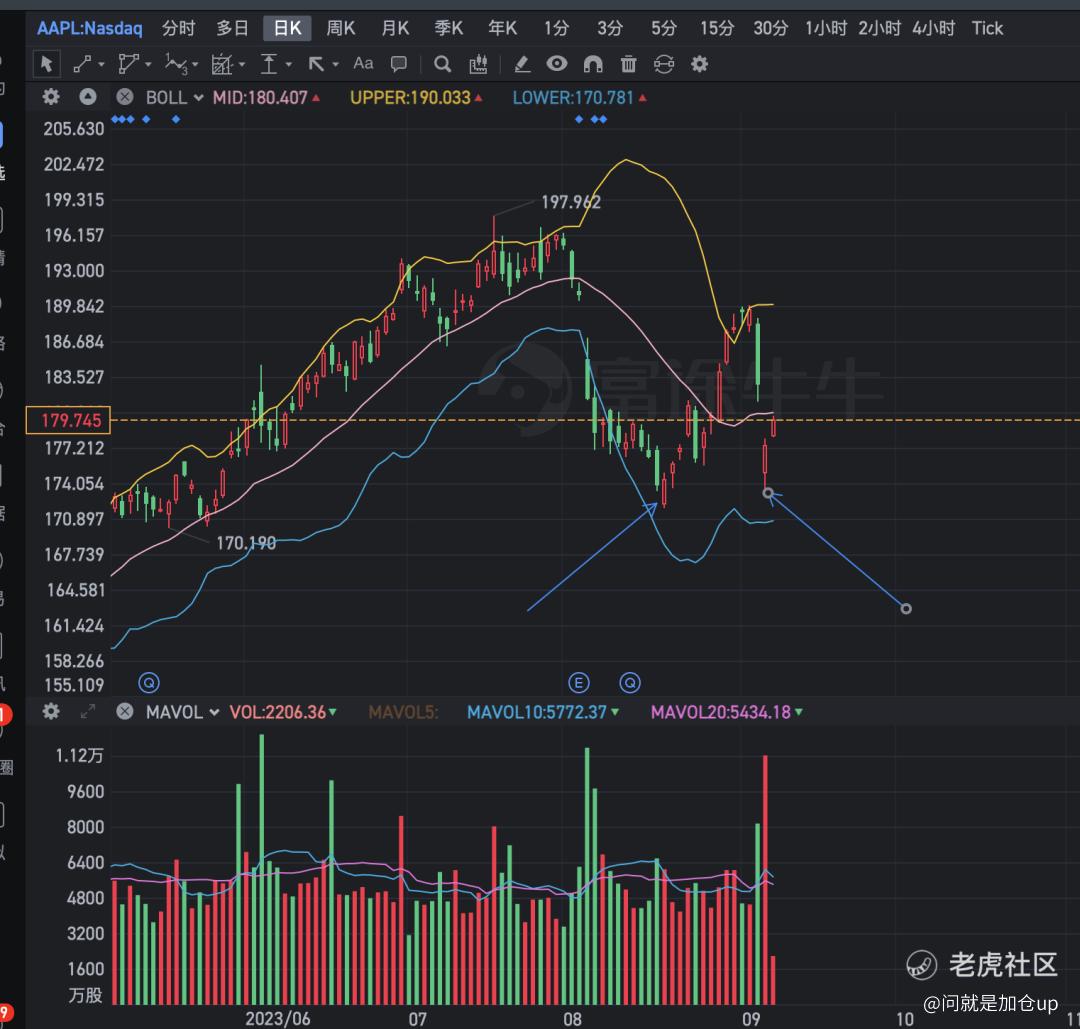Select the 4小时 interval
This screenshot has height=1029, width=1080.
click(933, 28)
